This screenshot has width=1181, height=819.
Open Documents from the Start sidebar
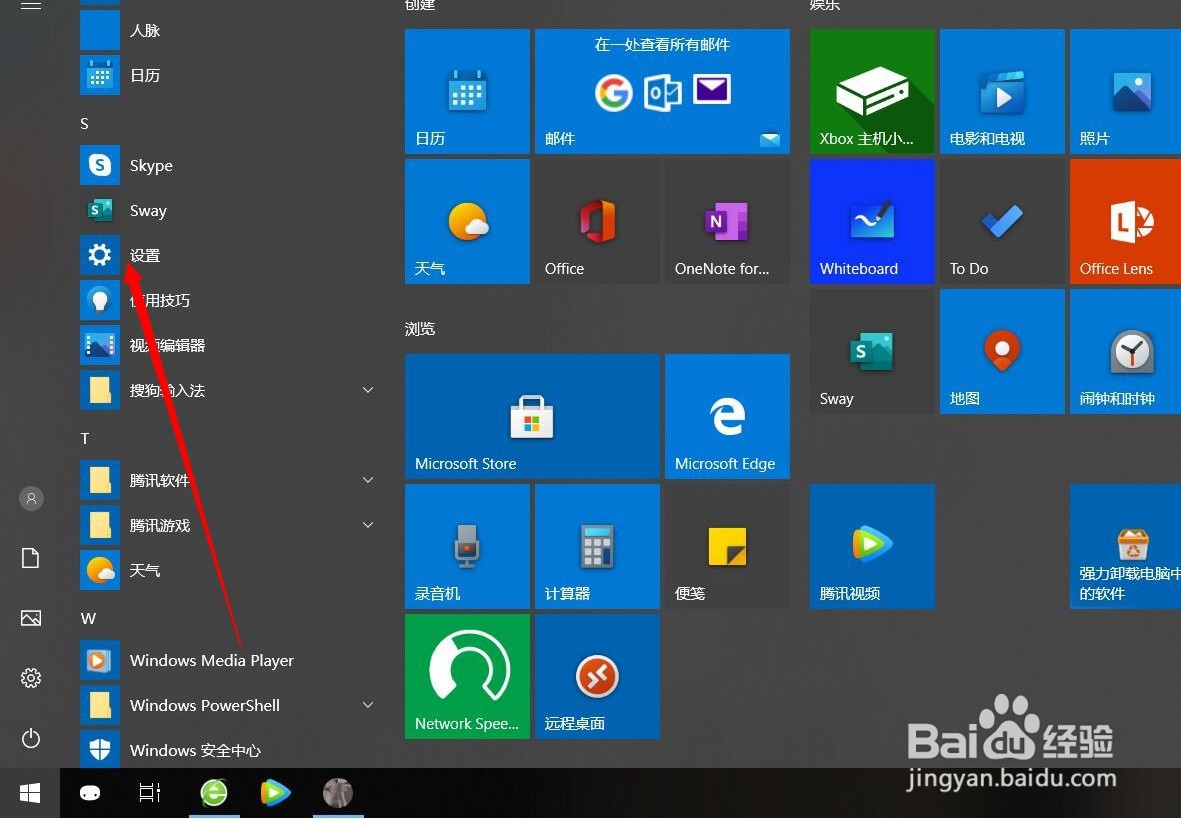tap(31, 558)
